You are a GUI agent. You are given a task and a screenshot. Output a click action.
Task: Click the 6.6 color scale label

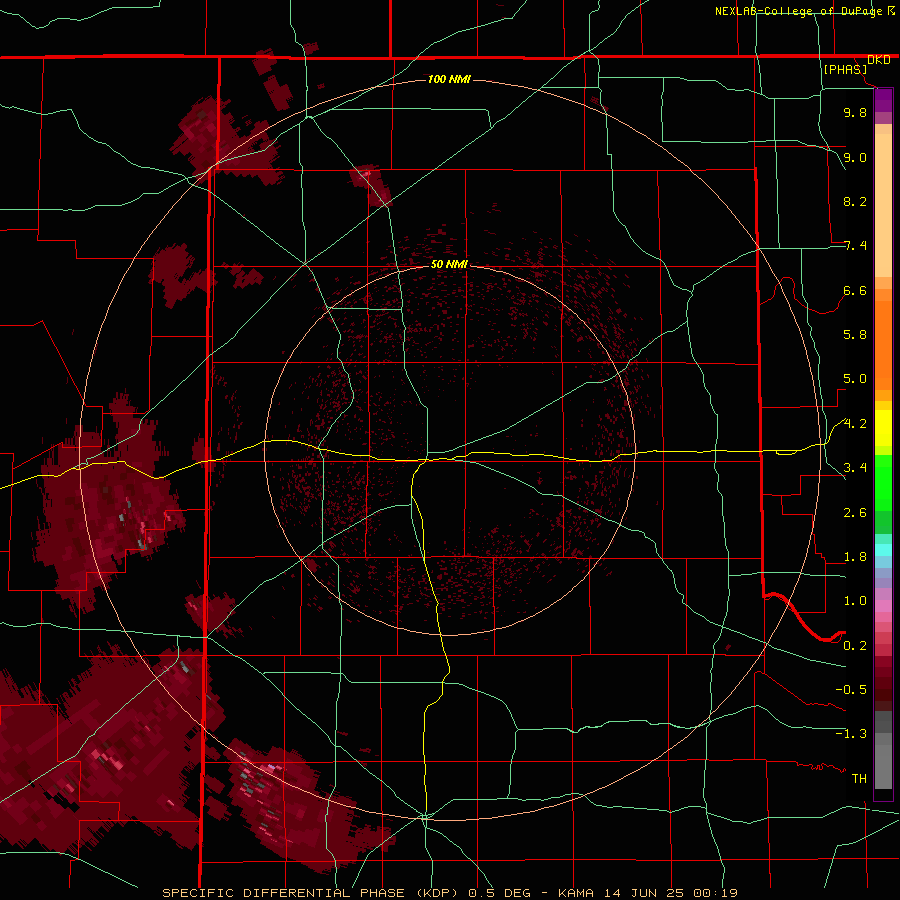pyautogui.click(x=855, y=290)
